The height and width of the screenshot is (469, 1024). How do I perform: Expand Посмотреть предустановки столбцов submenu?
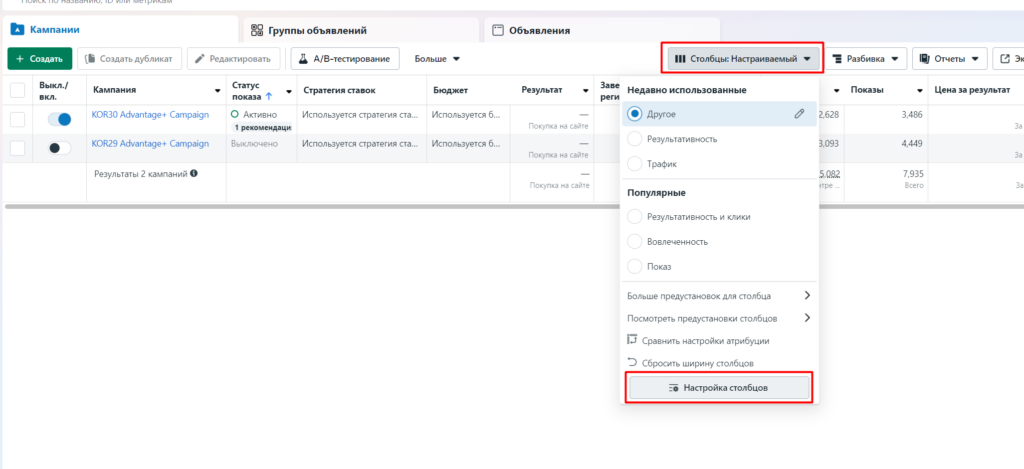pos(719,318)
